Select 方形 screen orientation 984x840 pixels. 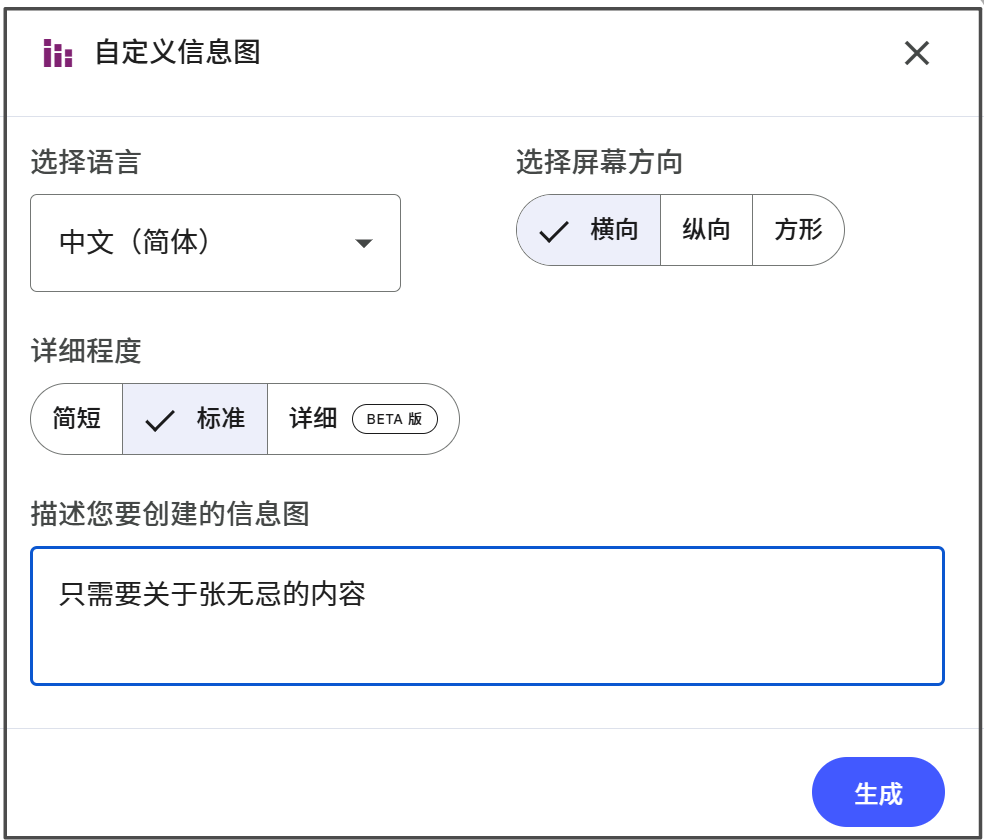(x=798, y=229)
